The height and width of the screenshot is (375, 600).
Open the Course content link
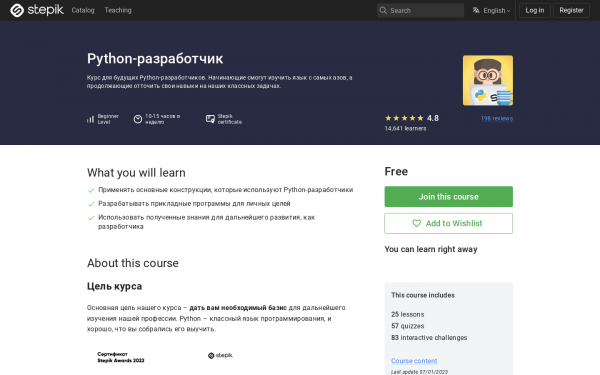point(414,361)
